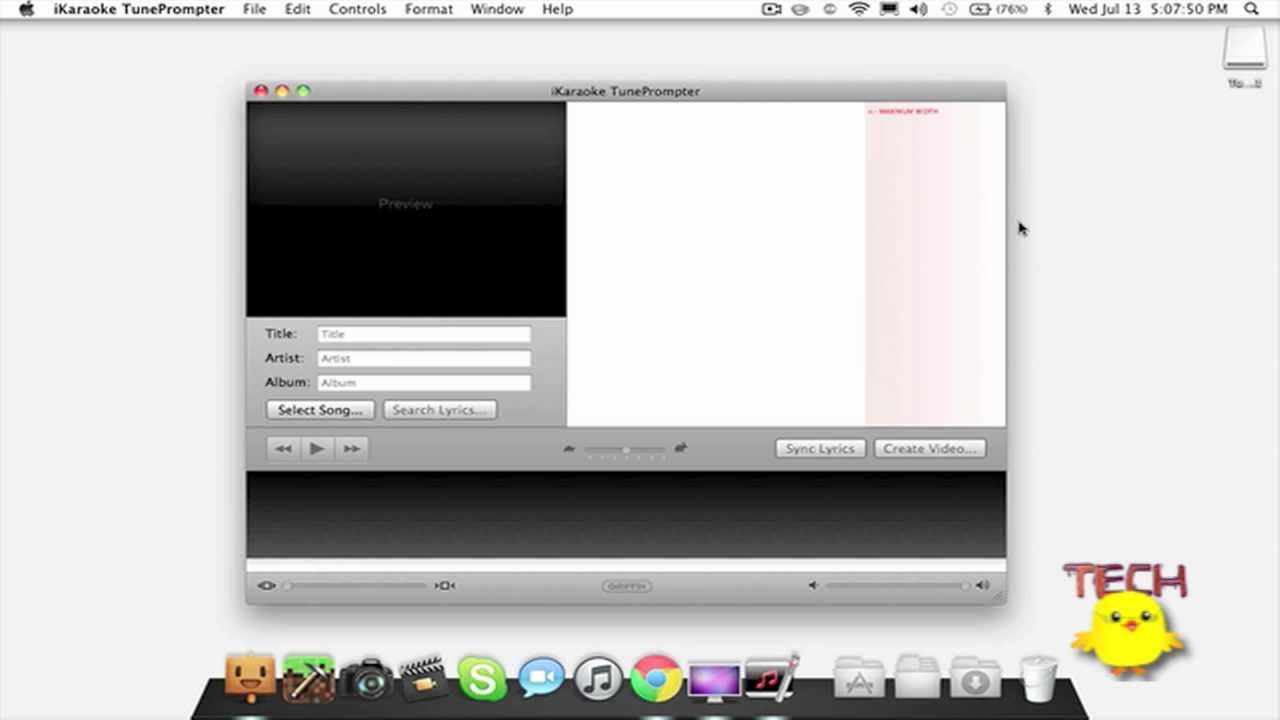
Task: Open Spotlight search magnifier
Action: click(x=1252, y=9)
